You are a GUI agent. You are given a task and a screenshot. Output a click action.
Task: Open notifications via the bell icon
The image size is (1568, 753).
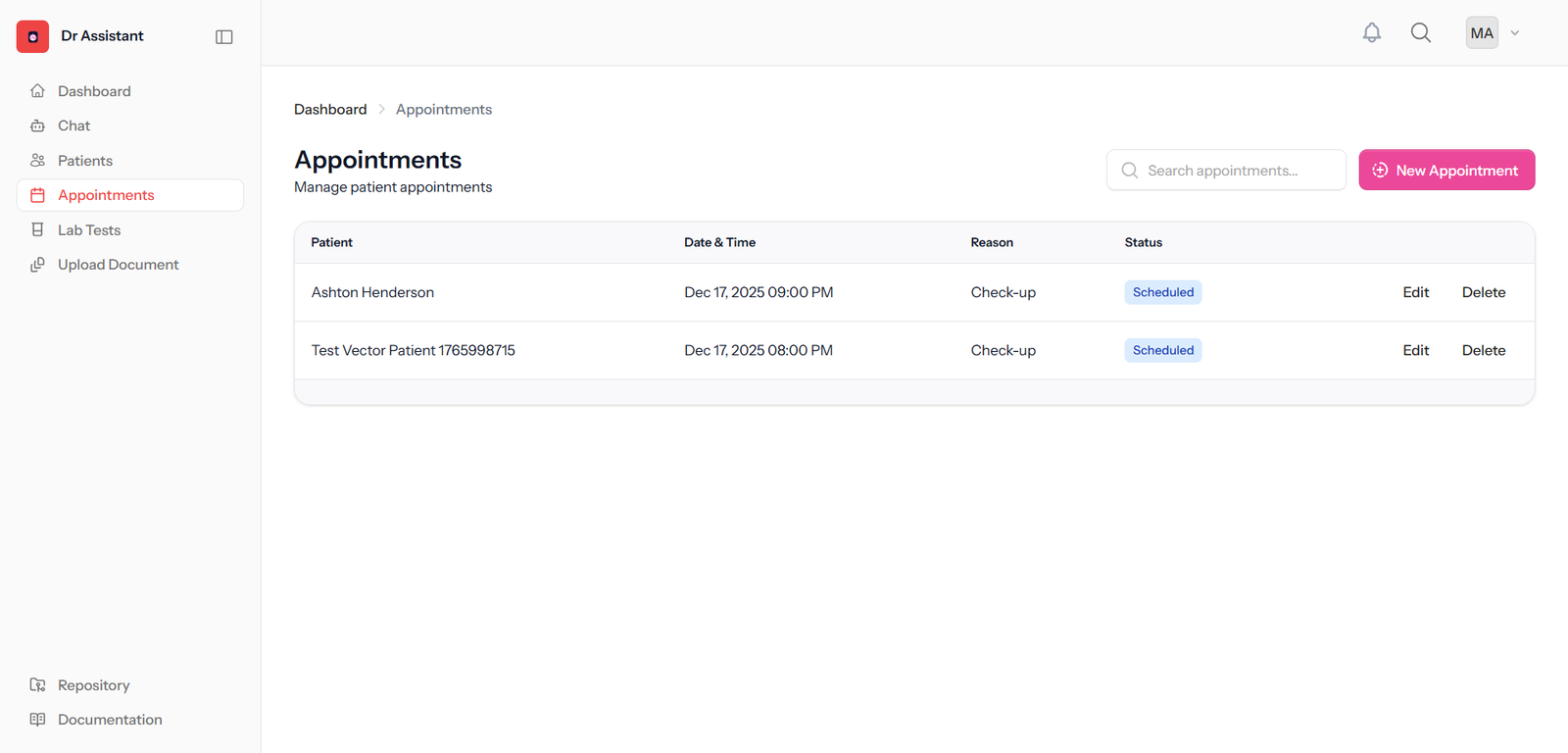tap(1372, 32)
